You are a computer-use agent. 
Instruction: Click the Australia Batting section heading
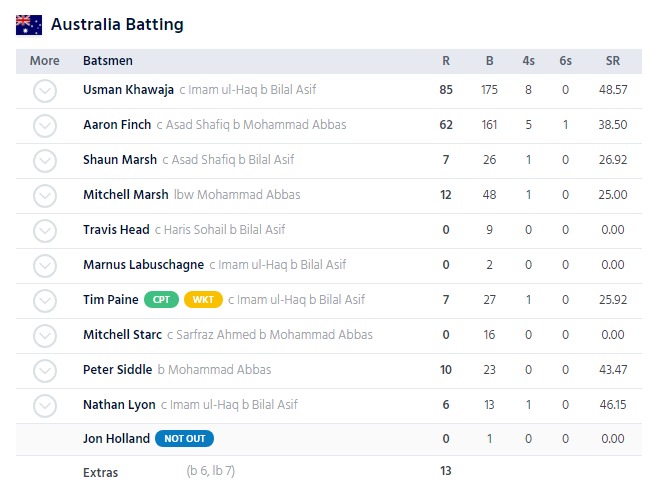tap(117, 24)
